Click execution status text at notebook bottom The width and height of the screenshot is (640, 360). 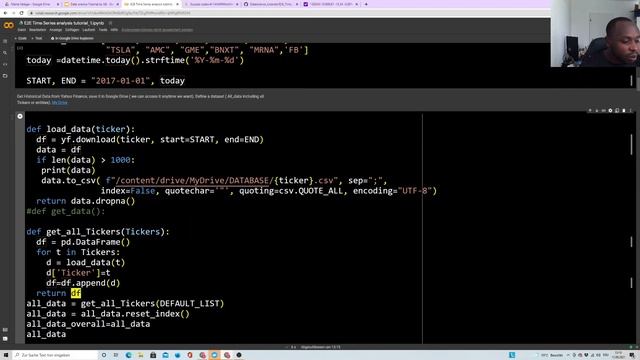click(x=320, y=347)
